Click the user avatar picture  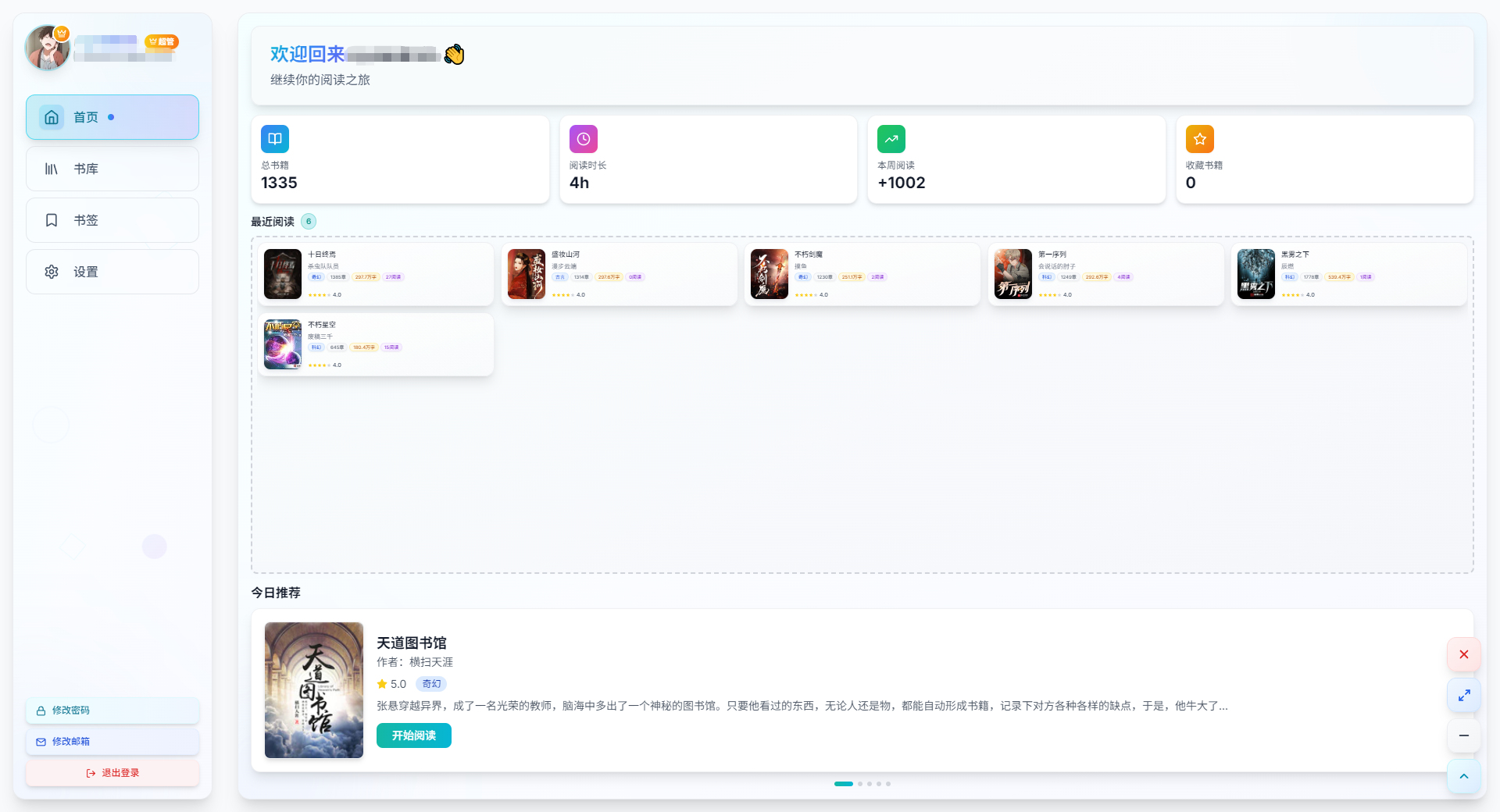tap(48, 48)
